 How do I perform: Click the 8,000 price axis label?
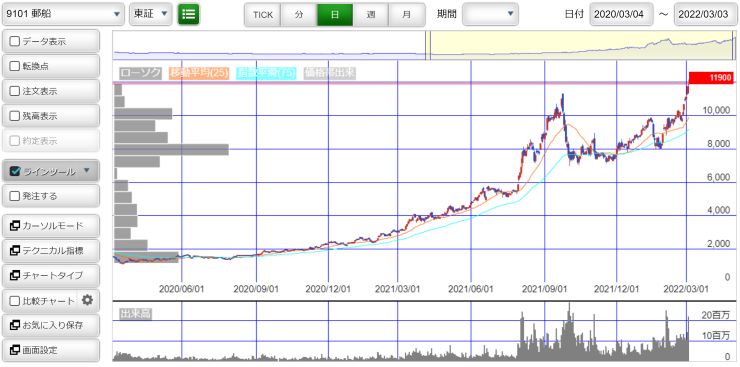point(719,144)
